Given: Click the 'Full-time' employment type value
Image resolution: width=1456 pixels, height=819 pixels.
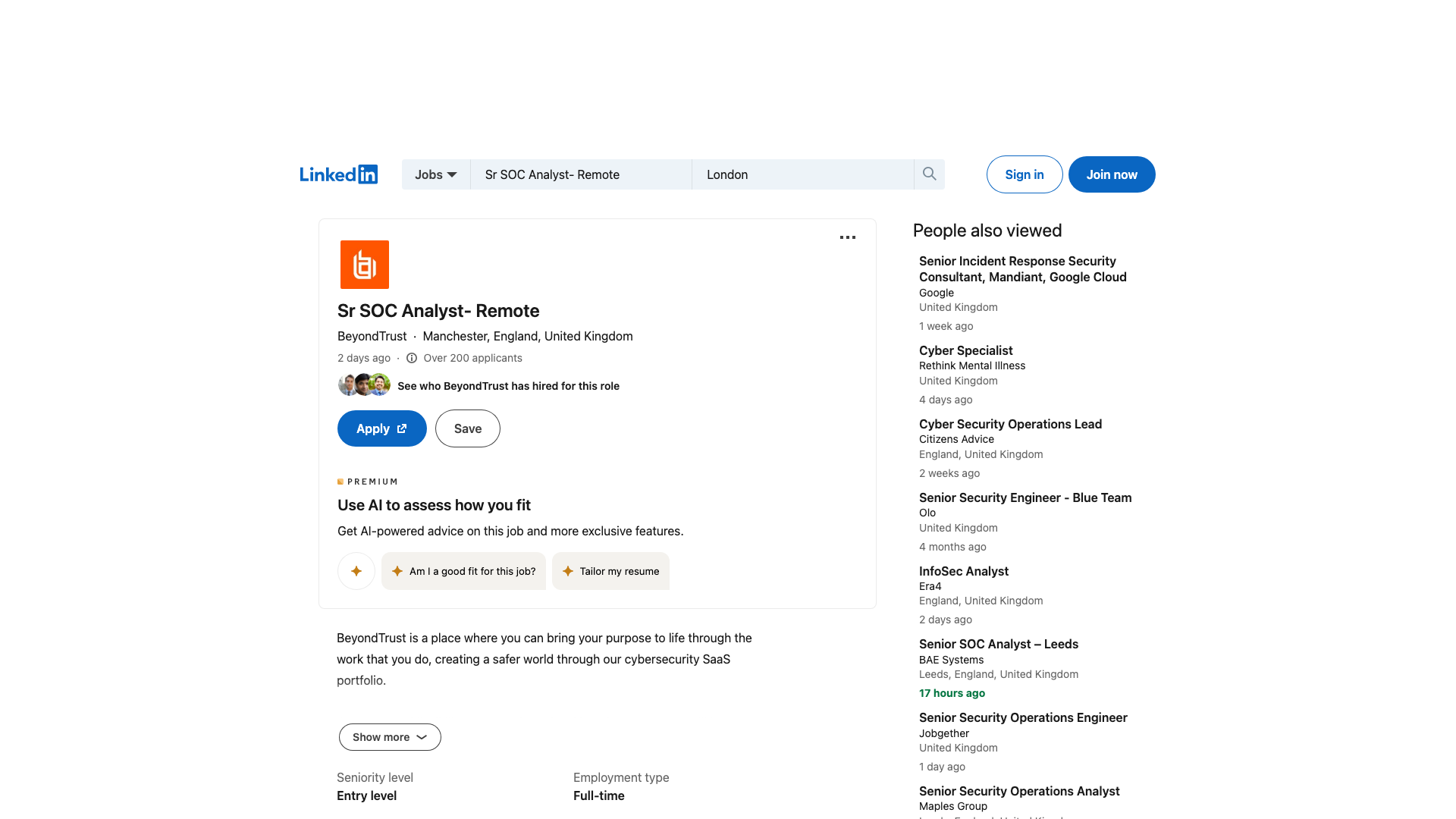Looking at the screenshot, I should (x=599, y=795).
